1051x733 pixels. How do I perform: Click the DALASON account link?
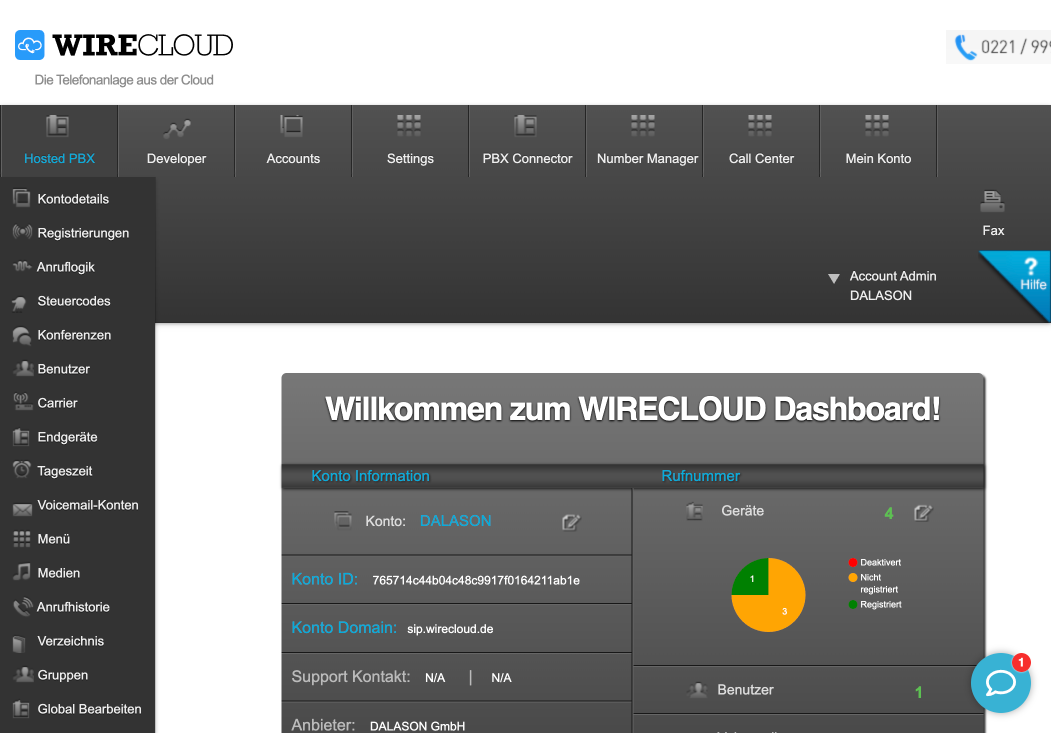click(x=455, y=520)
